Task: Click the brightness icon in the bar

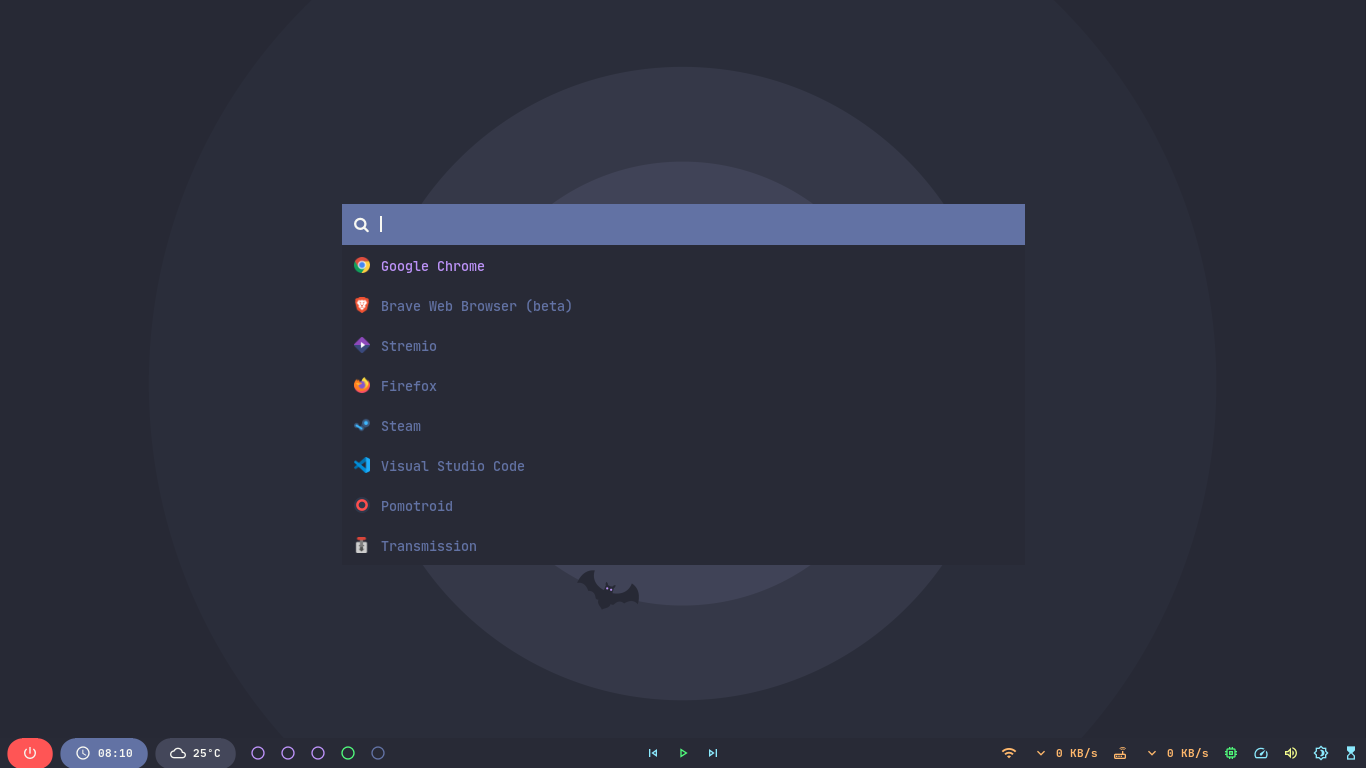Action: [x=1321, y=753]
